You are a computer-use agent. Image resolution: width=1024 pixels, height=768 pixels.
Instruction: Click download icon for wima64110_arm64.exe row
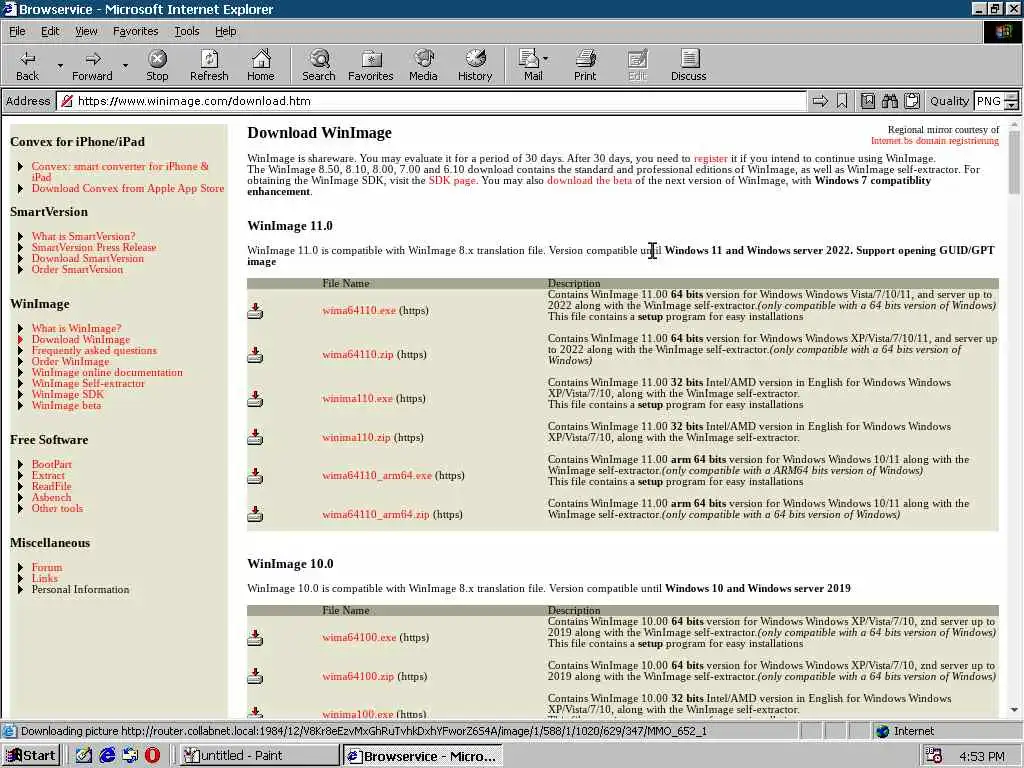coord(255,475)
